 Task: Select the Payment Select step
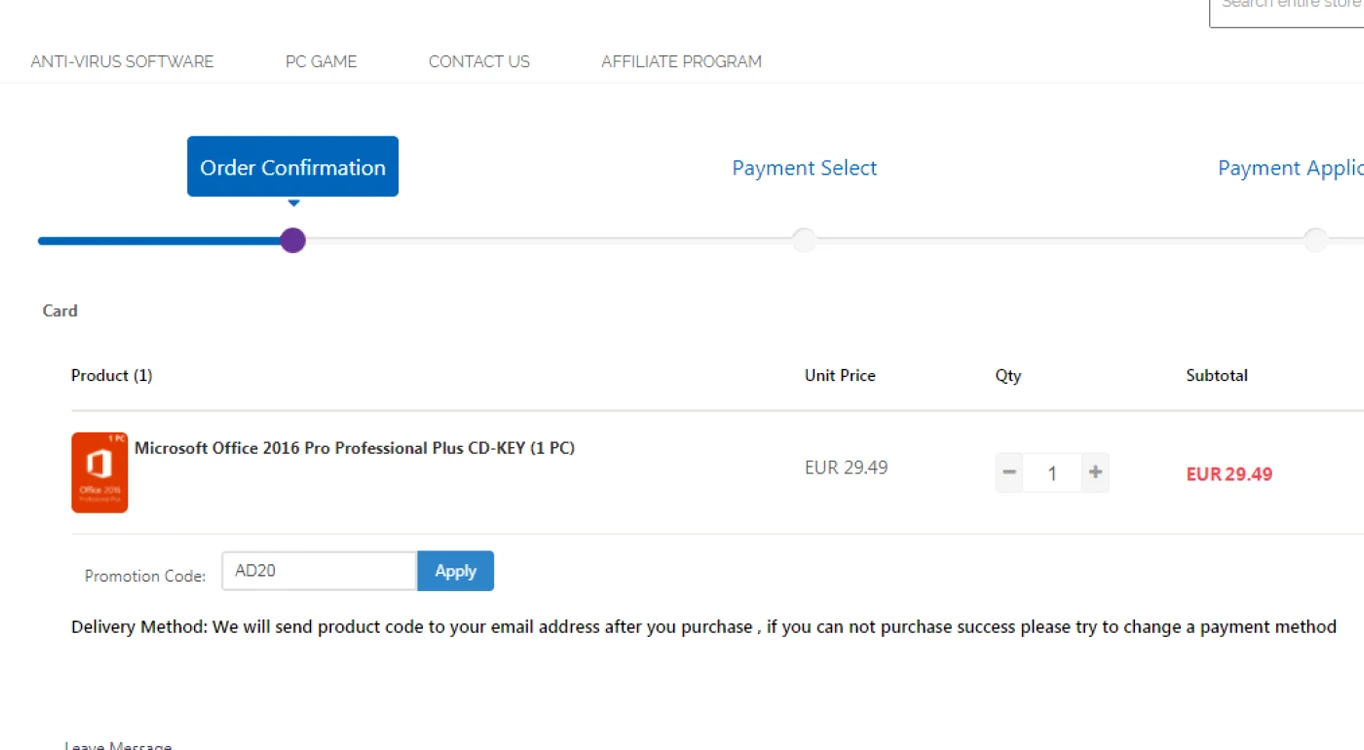804,168
